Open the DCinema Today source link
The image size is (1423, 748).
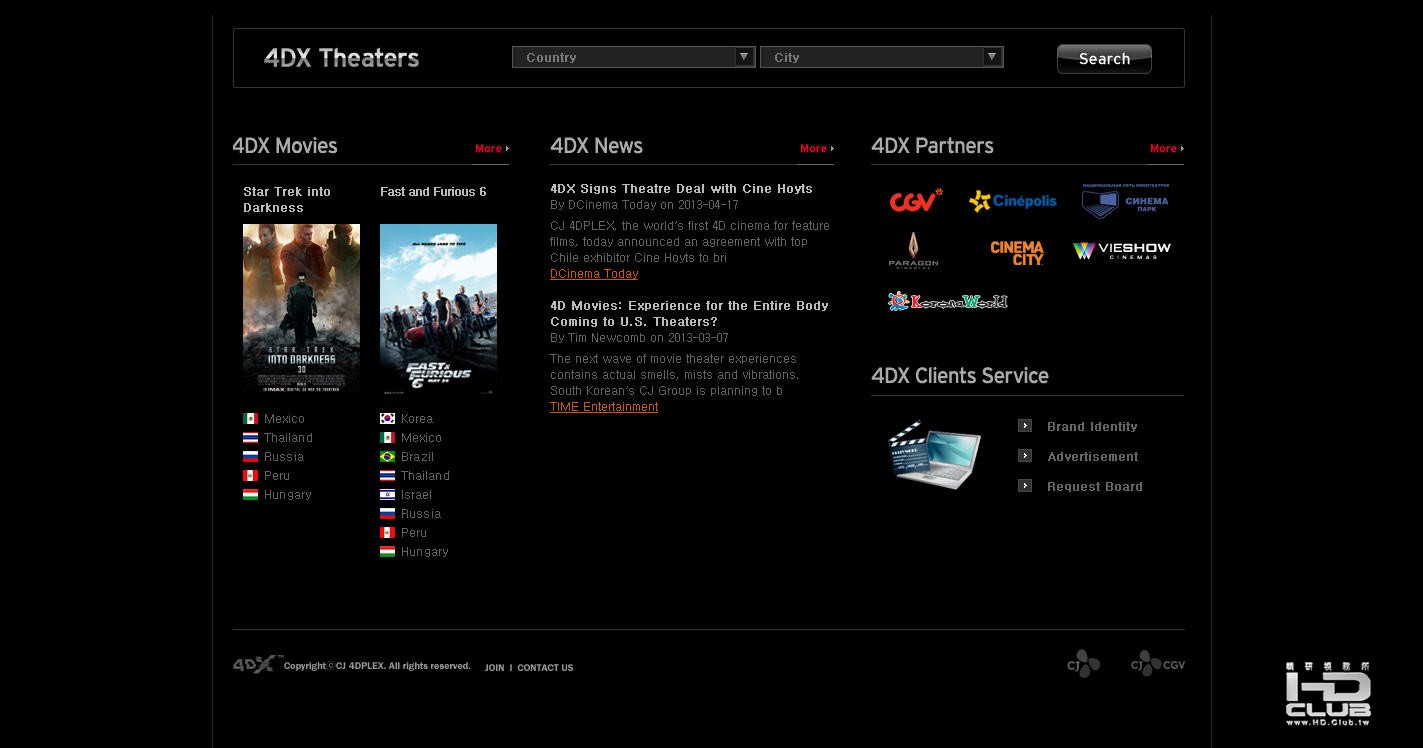[594, 274]
